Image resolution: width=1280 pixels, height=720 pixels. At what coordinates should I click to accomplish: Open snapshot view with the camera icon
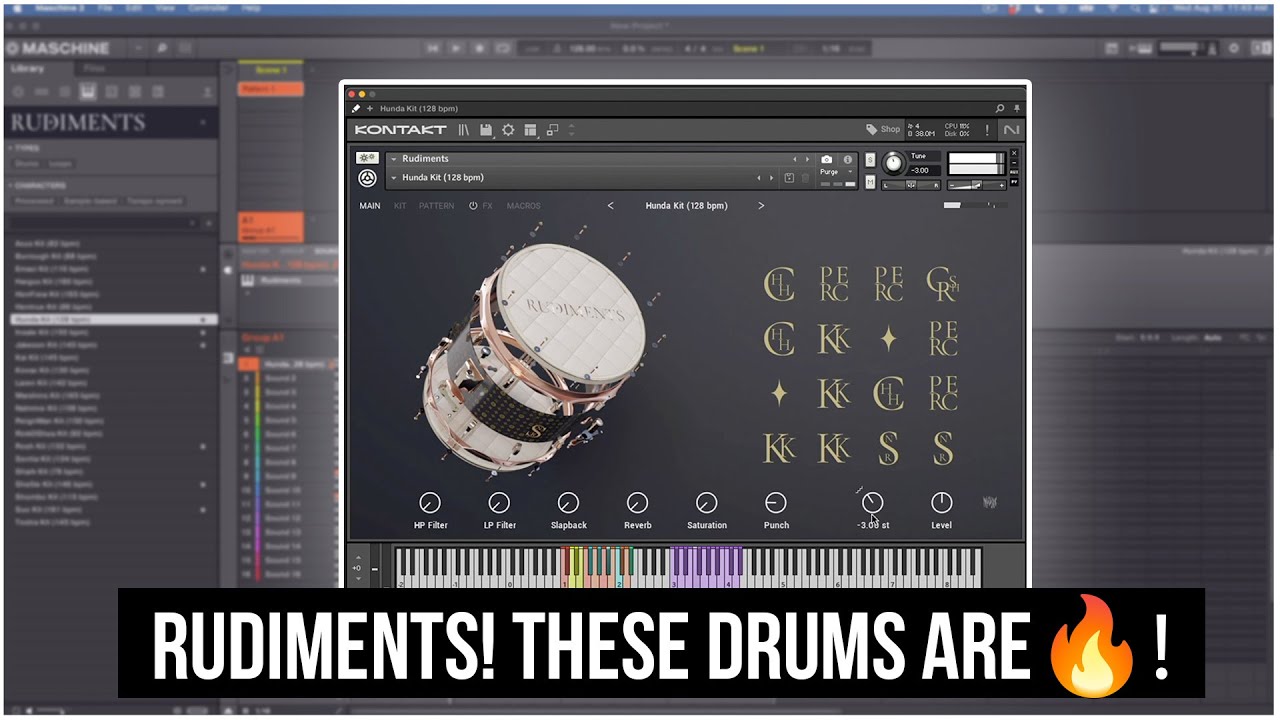click(826, 159)
